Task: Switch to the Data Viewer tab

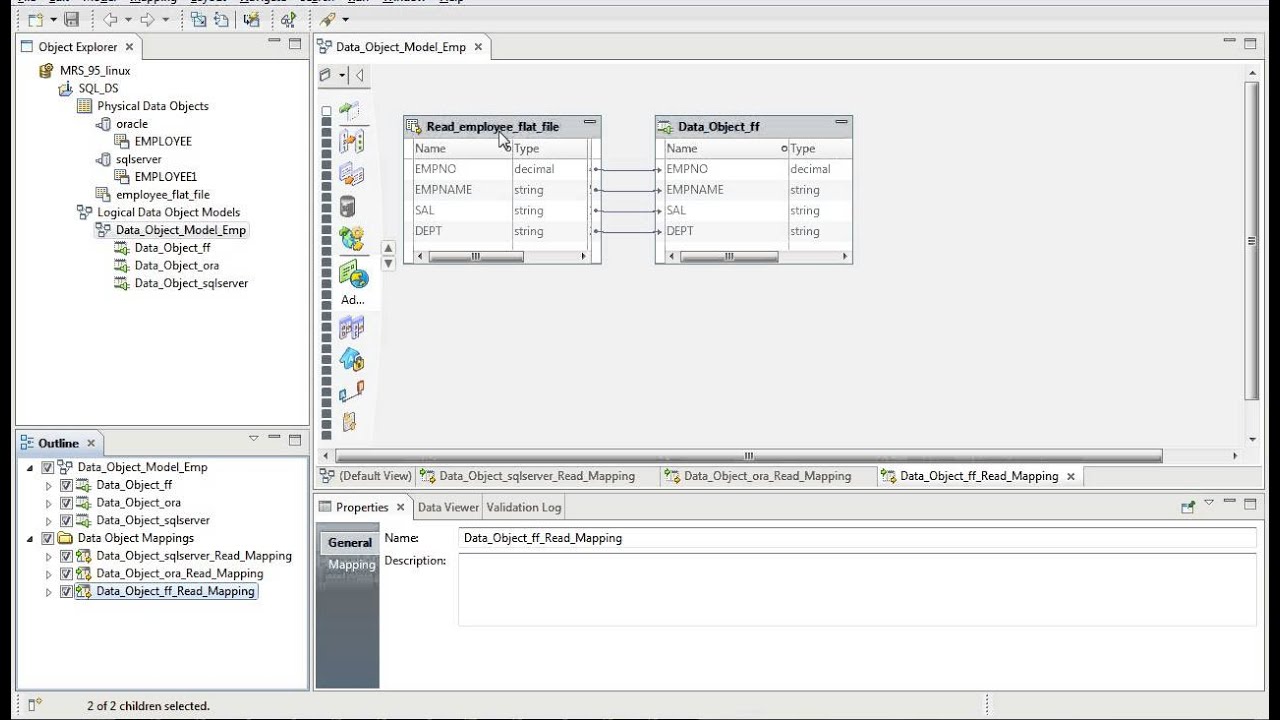Action: (448, 507)
